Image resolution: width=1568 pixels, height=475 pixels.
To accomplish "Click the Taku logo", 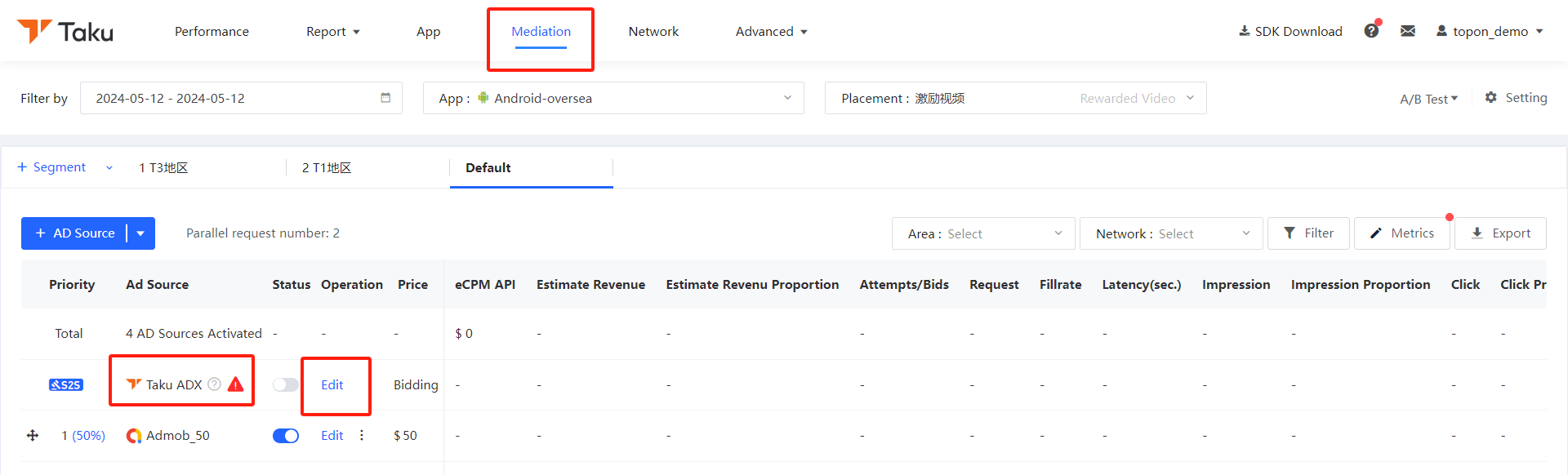I will [65, 31].
